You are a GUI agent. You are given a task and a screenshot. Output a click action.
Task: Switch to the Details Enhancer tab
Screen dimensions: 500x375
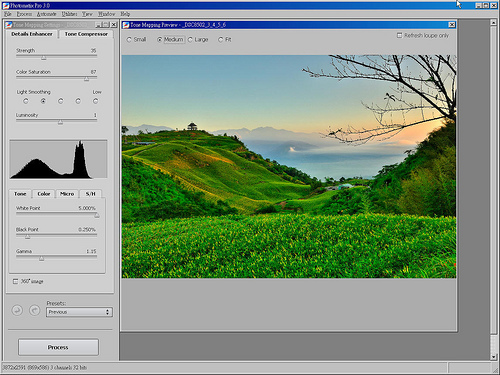pos(32,34)
